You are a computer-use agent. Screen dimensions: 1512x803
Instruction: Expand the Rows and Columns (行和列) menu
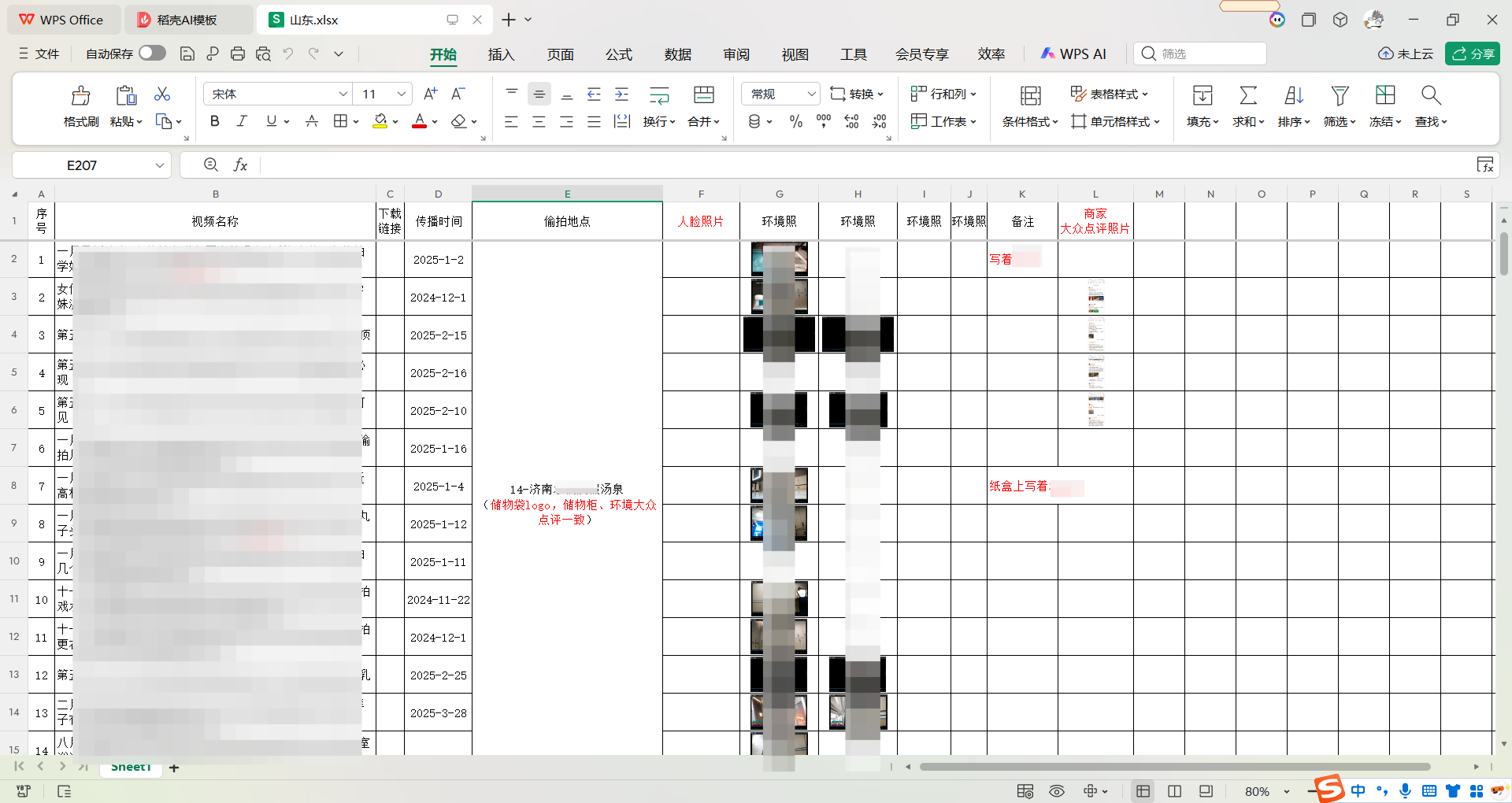click(x=943, y=94)
